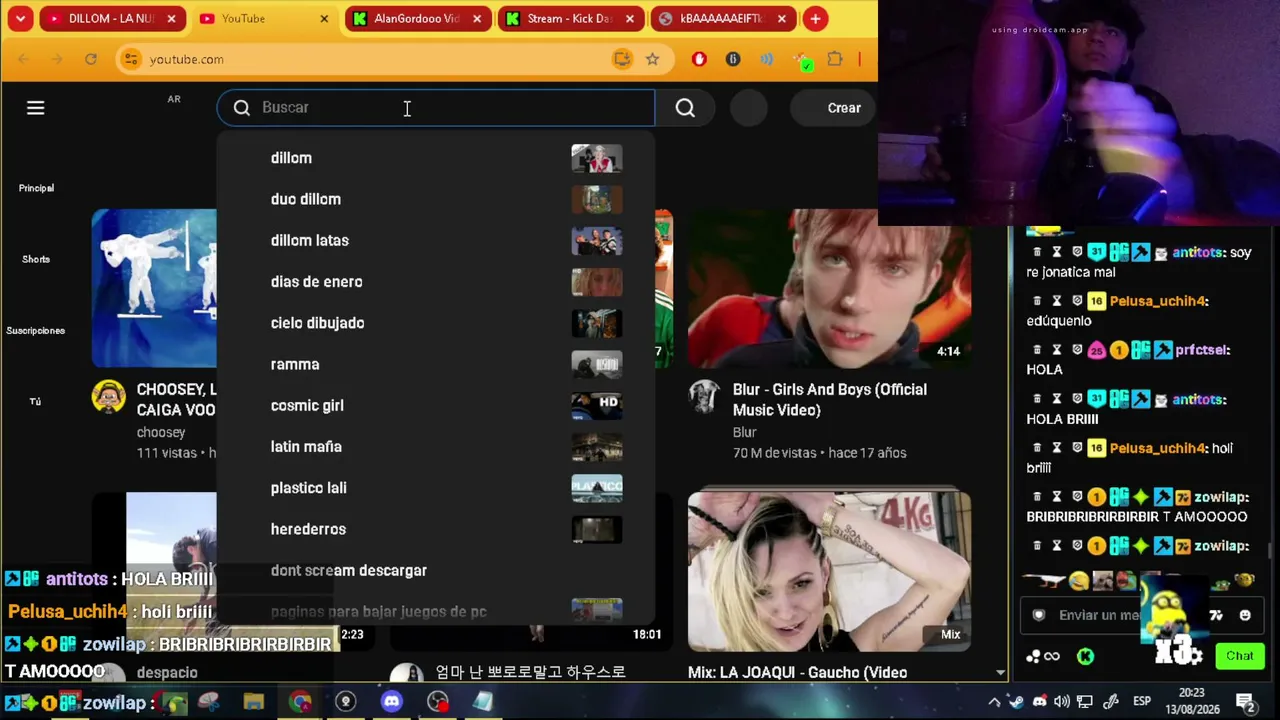
Task: Open Mix: LA JOAQUI - Gaucho thumbnail
Action: (x=829, y=571)
